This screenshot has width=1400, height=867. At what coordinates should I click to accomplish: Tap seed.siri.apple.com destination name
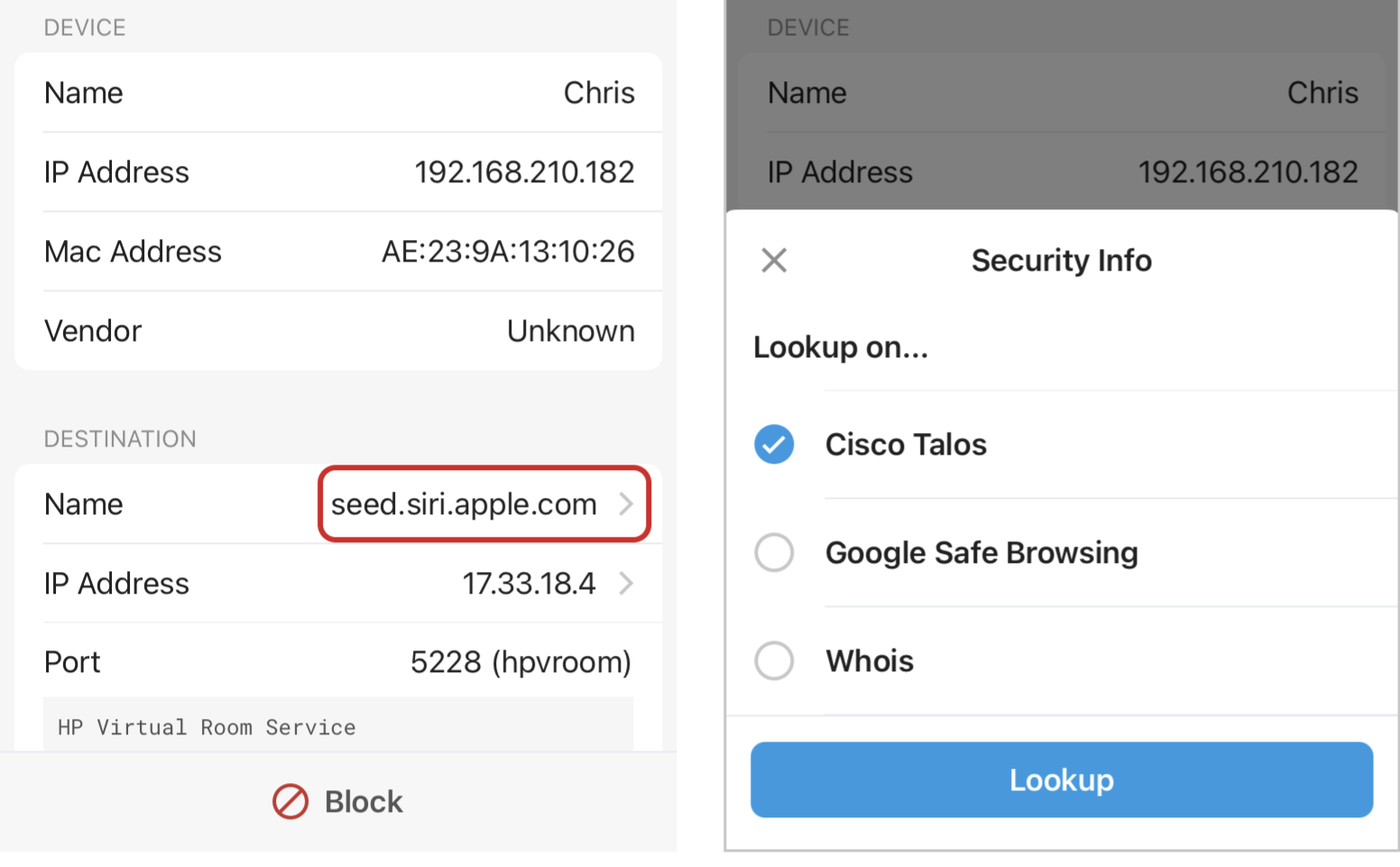point(464,503)
